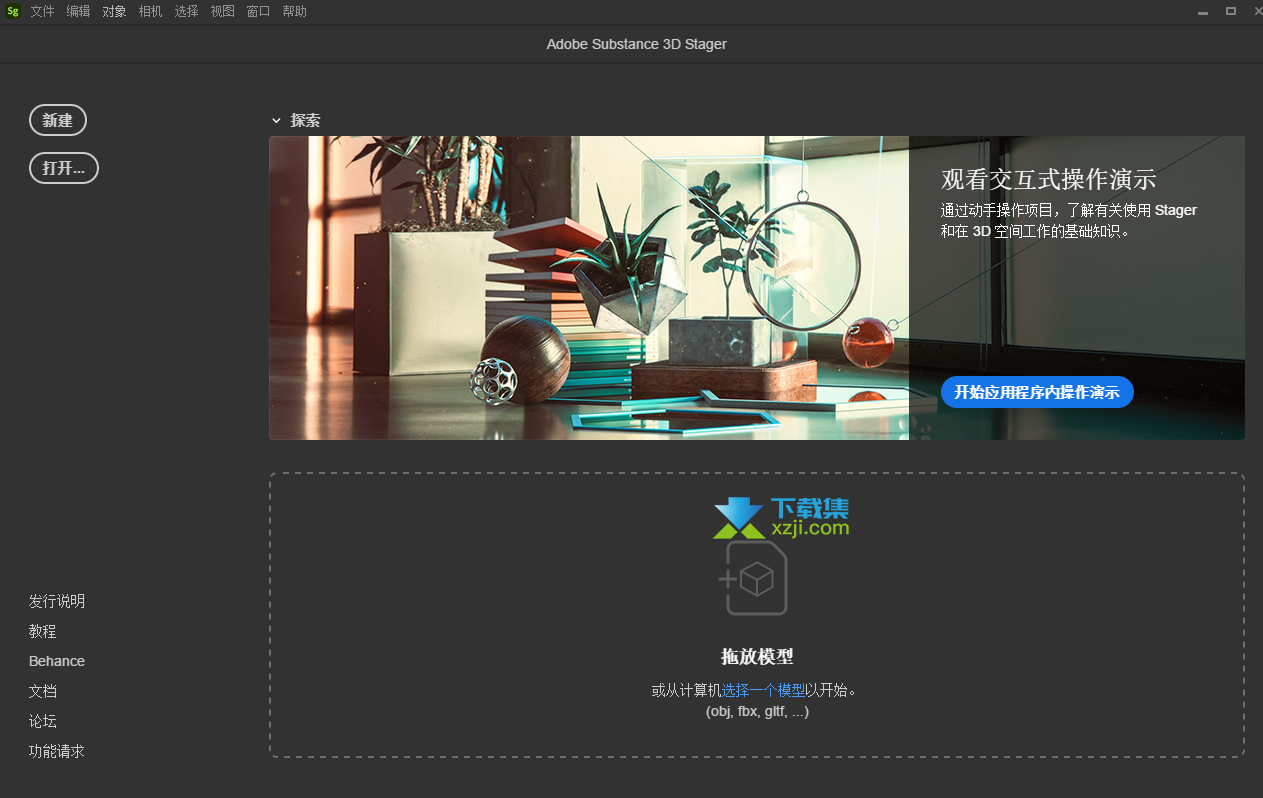This screenshot has width=1263, height=798.
Task: Open the 帮助 menu
Action: coord(294,12)
